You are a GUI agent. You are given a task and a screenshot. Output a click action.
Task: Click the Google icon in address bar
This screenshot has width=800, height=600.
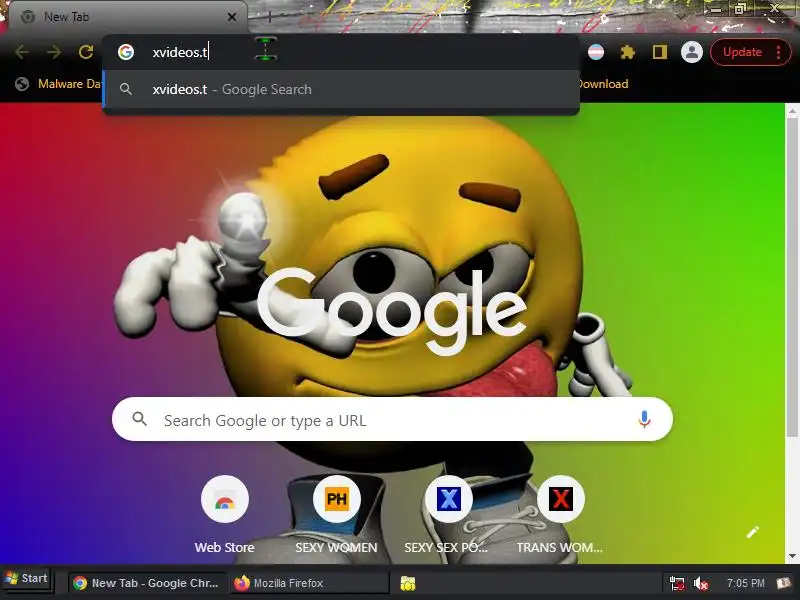126,52
